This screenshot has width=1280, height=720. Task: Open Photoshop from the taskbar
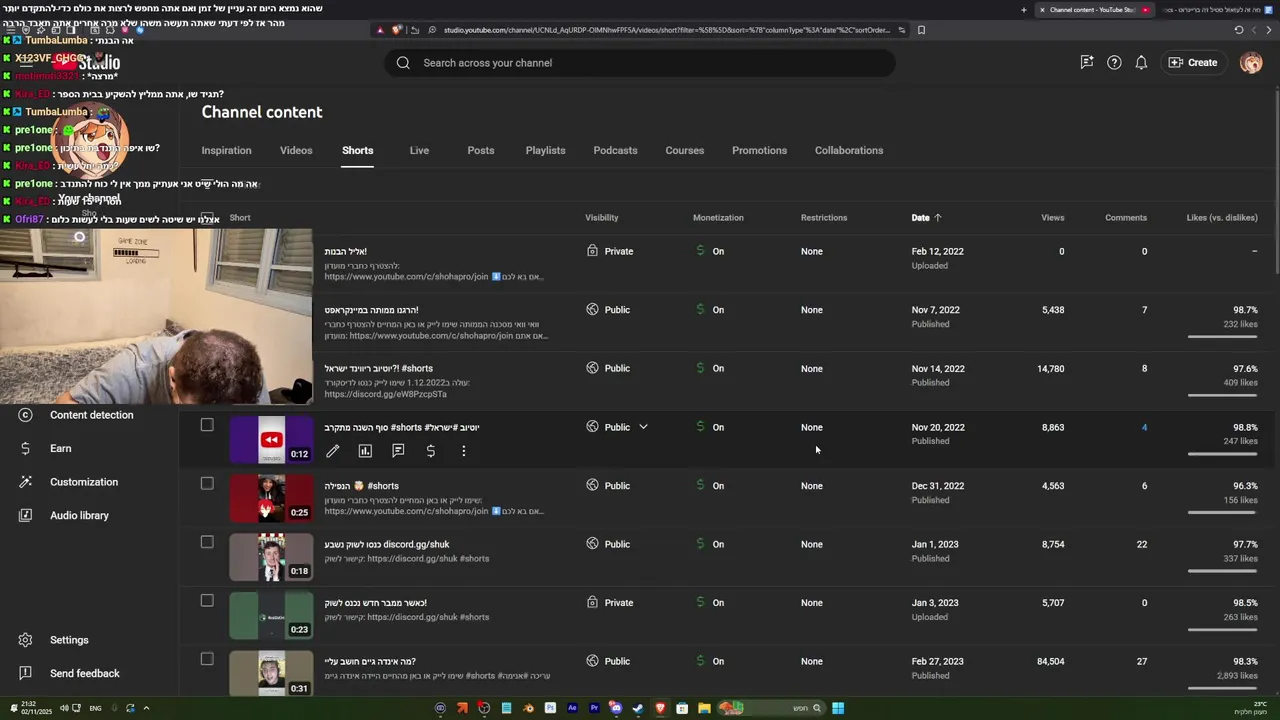pyautogui.click(x=550, y=708)
